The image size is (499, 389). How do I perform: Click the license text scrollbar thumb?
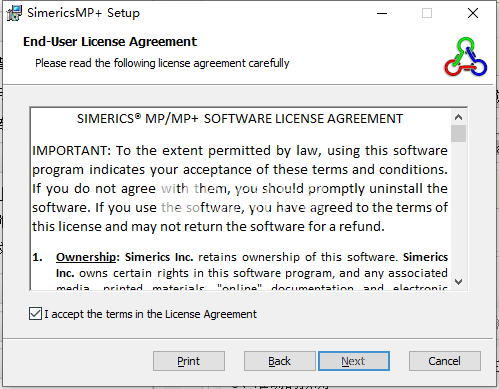point(459,134)
